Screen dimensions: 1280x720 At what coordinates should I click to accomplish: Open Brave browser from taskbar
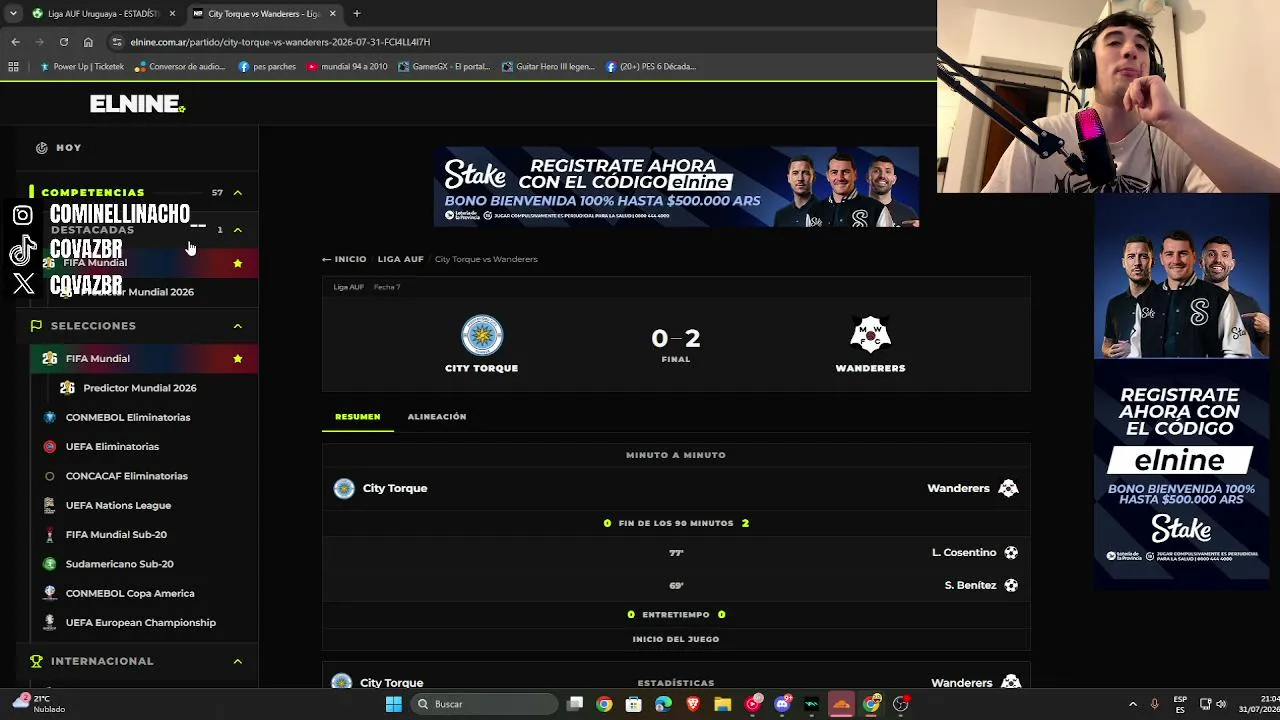(693, 704)
